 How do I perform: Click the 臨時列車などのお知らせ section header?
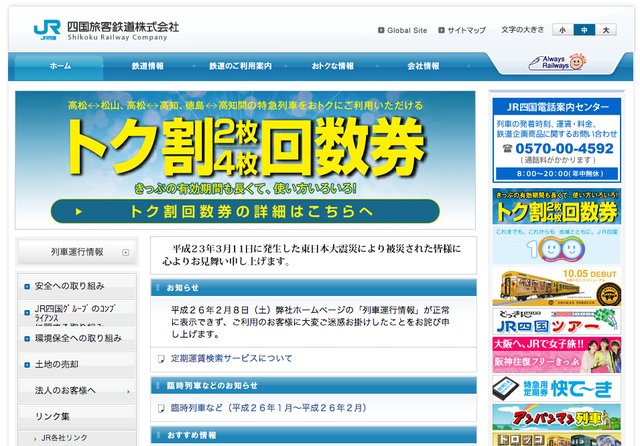coord(313,386)
